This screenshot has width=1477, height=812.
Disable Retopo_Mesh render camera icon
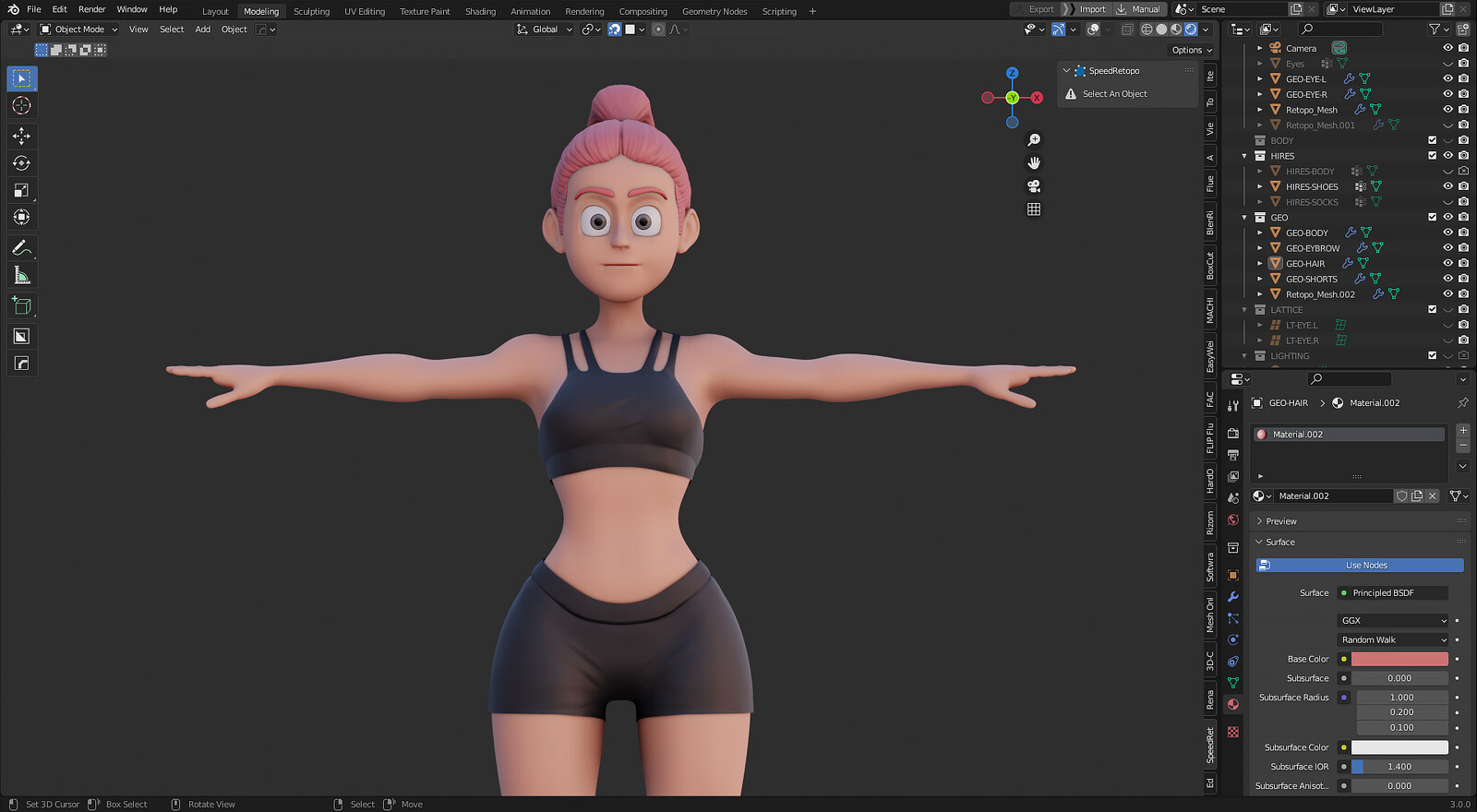coord(1463,110)
